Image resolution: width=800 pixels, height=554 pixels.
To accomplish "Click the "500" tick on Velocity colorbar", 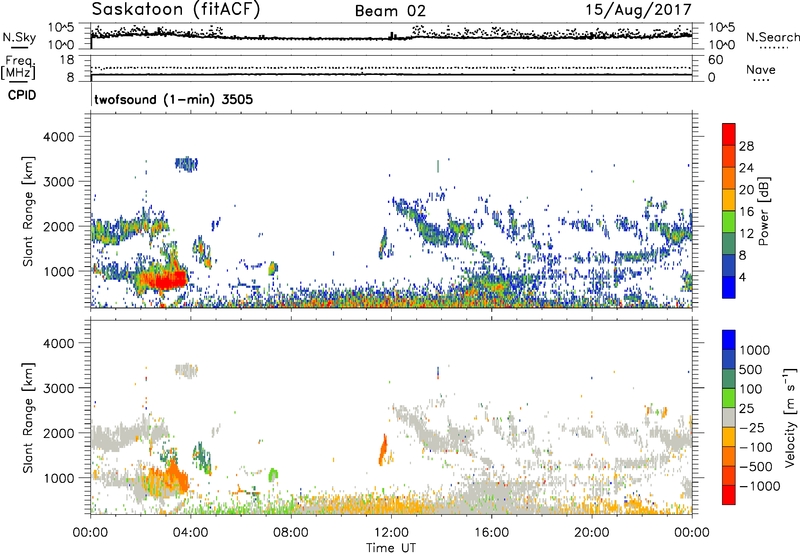I will tap(751, 369).
